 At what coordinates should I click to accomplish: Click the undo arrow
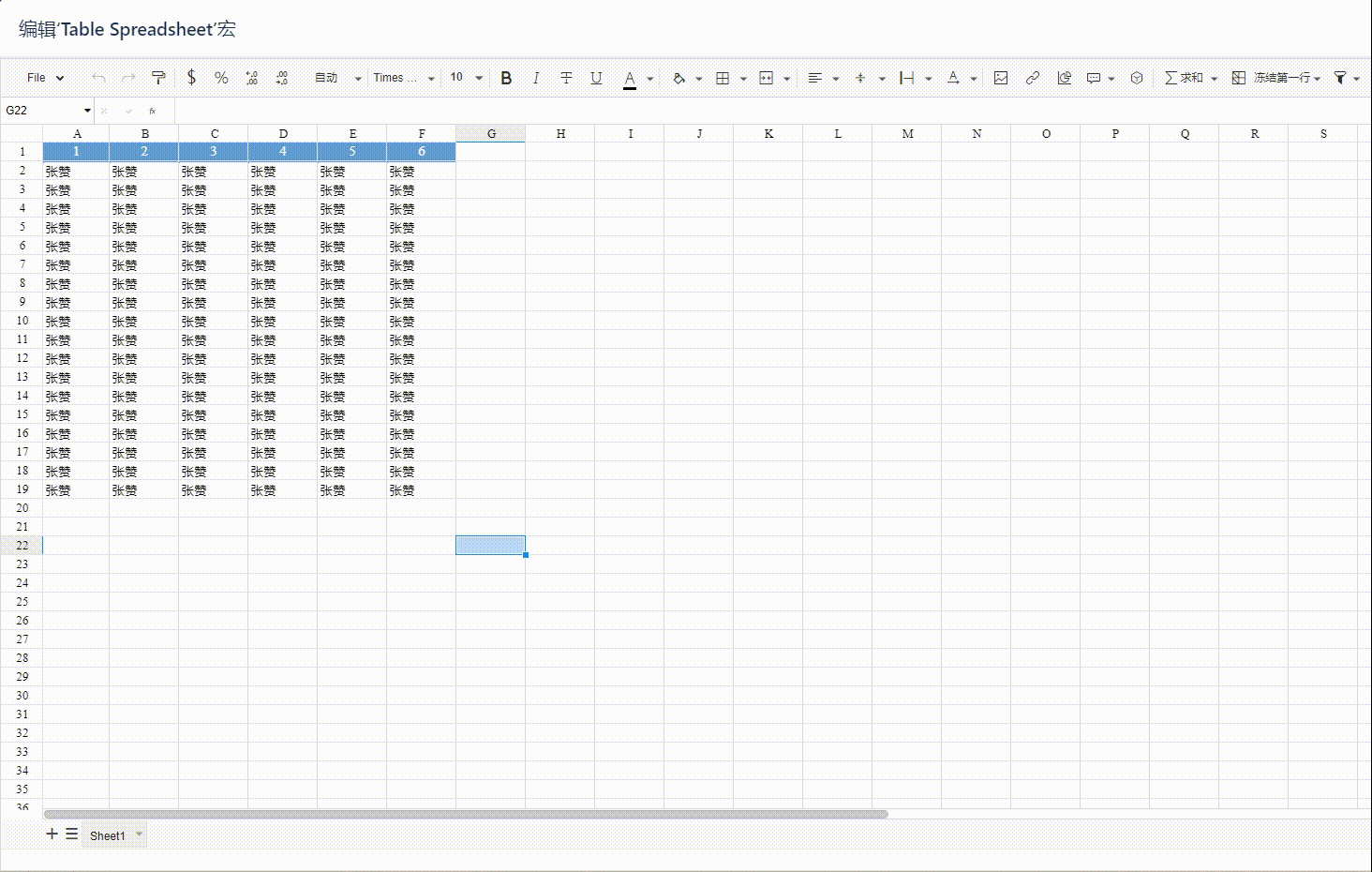(99, 78)
